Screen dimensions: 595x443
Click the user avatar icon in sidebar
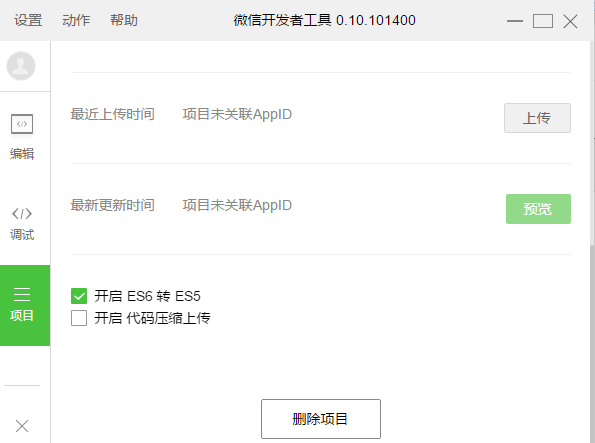(x=21, y=66)
